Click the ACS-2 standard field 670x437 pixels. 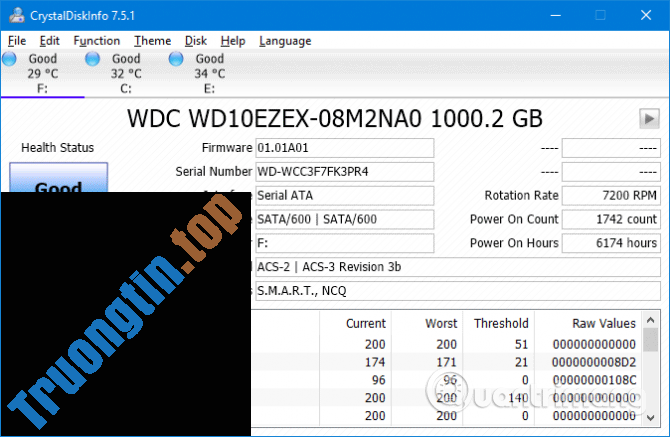click(x=458, y=267)
